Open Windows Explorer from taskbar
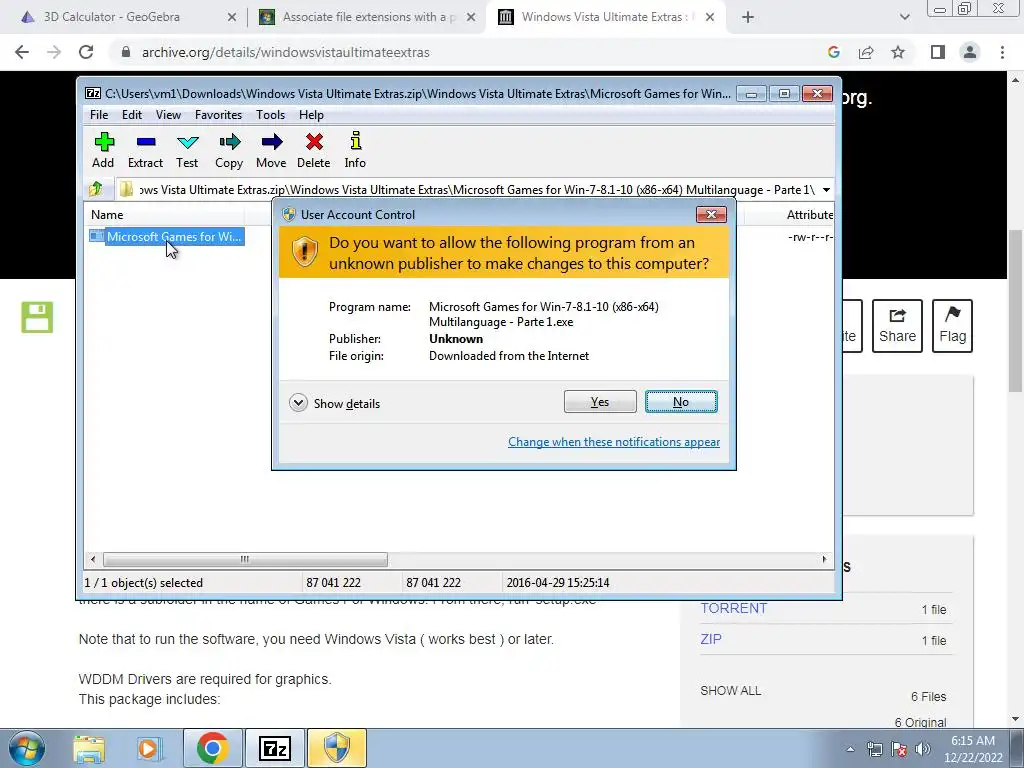 pos(89,748)
